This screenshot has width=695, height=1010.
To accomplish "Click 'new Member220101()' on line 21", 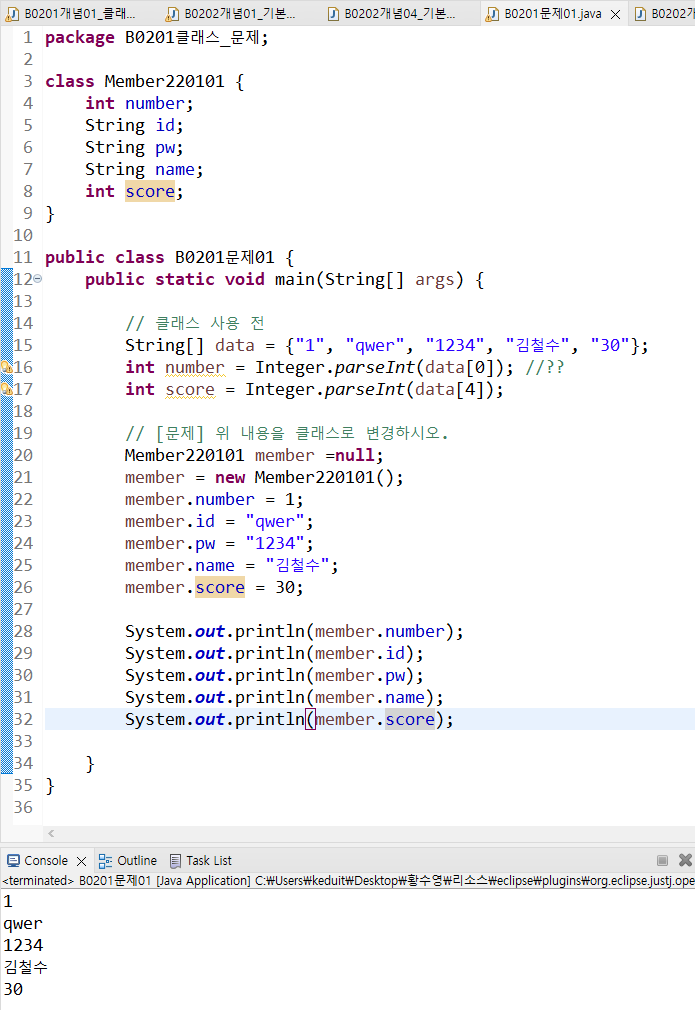I will click(303, 477).
